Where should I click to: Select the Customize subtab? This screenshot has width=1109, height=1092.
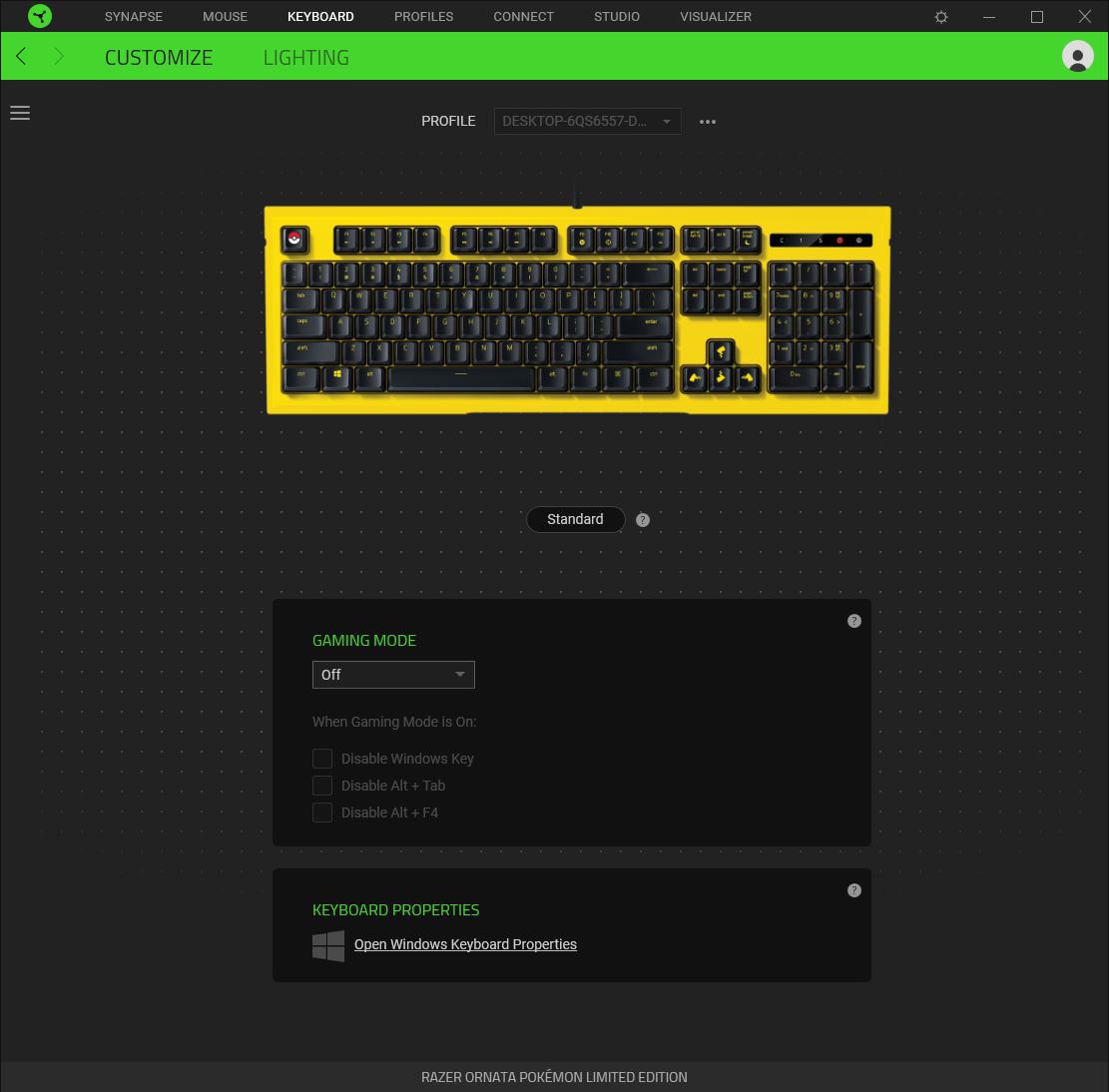click(159, 57)
